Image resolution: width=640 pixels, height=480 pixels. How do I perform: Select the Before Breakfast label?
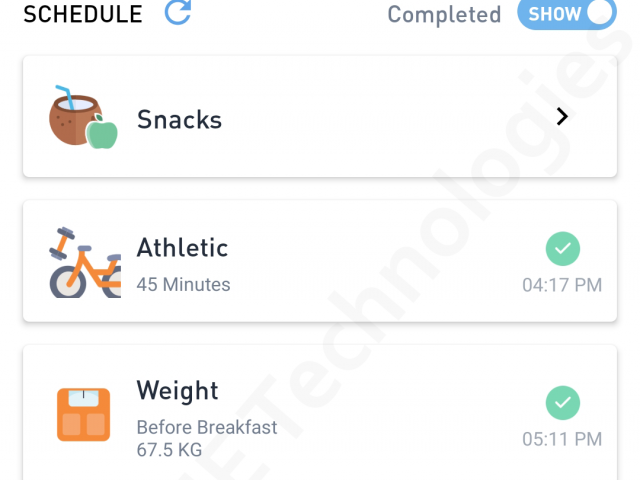point(207,428)
